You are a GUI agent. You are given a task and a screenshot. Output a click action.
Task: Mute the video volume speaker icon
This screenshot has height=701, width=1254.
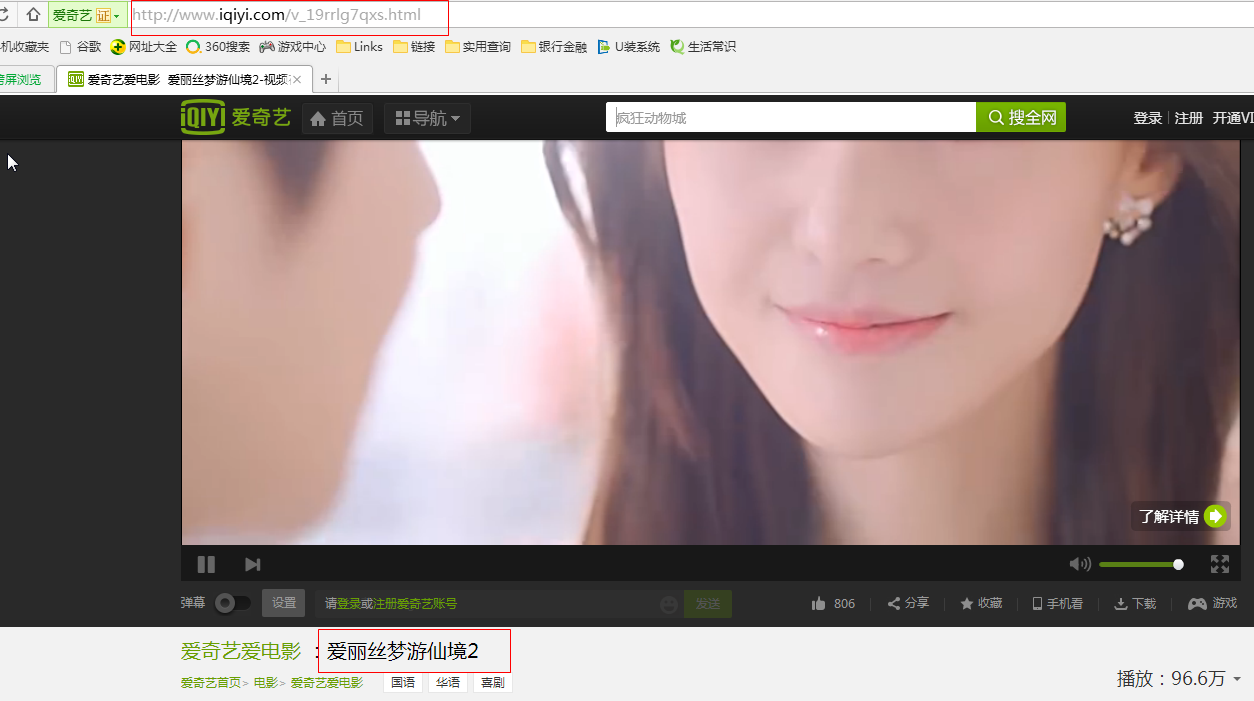pyautogui.click(x=1080, y=564)
